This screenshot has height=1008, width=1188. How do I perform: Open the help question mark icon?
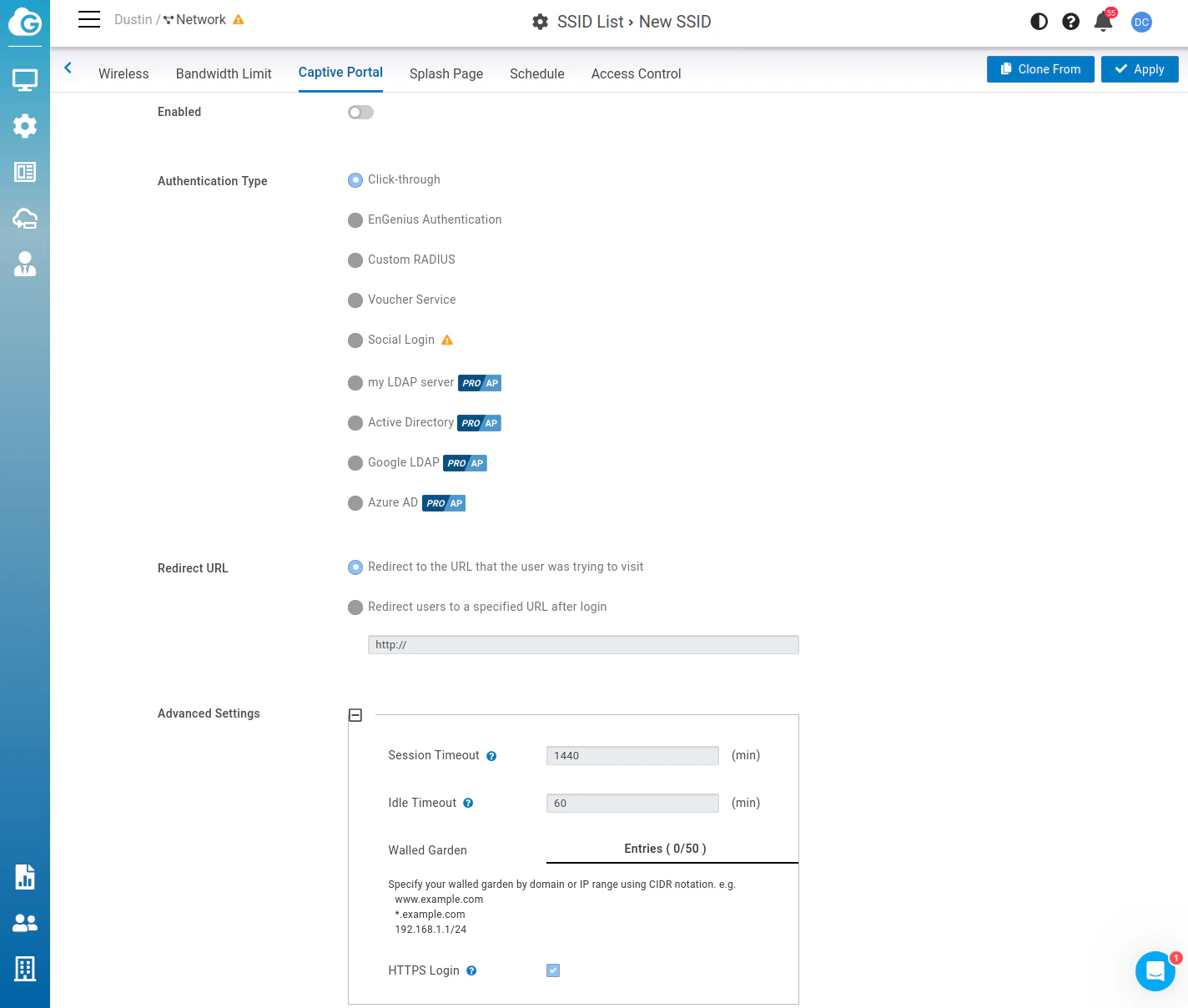(1071, 22)
